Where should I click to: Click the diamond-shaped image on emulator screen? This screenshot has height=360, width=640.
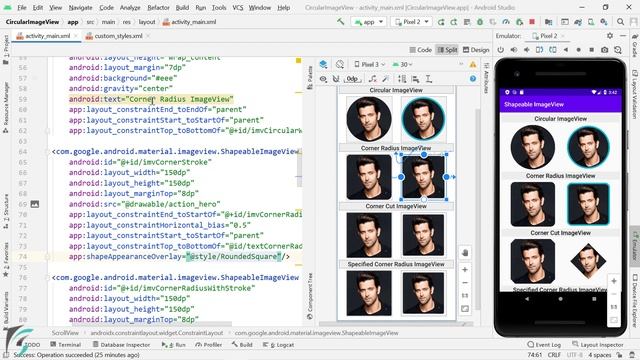[x=588, y=261]
